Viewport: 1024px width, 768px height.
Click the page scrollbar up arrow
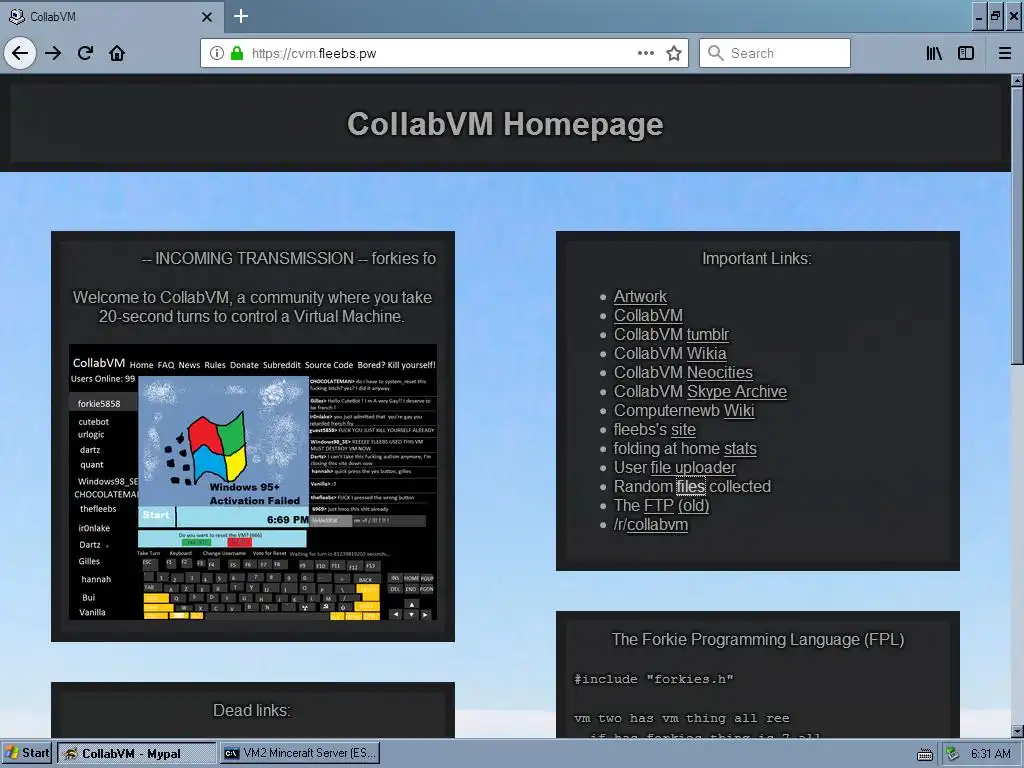pos(1017,80)
